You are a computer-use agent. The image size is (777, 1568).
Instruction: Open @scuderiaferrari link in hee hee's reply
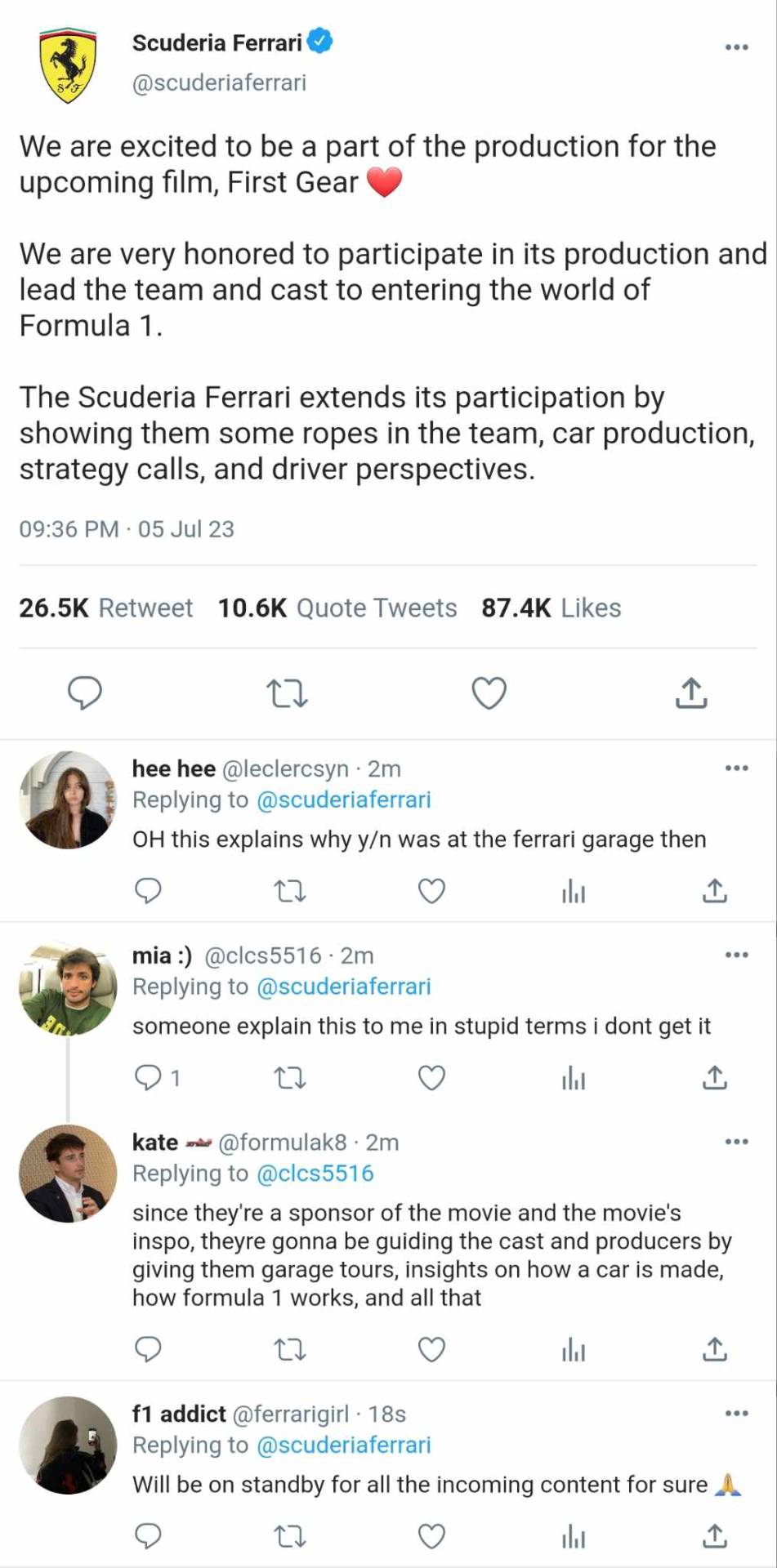click(343, 800)
